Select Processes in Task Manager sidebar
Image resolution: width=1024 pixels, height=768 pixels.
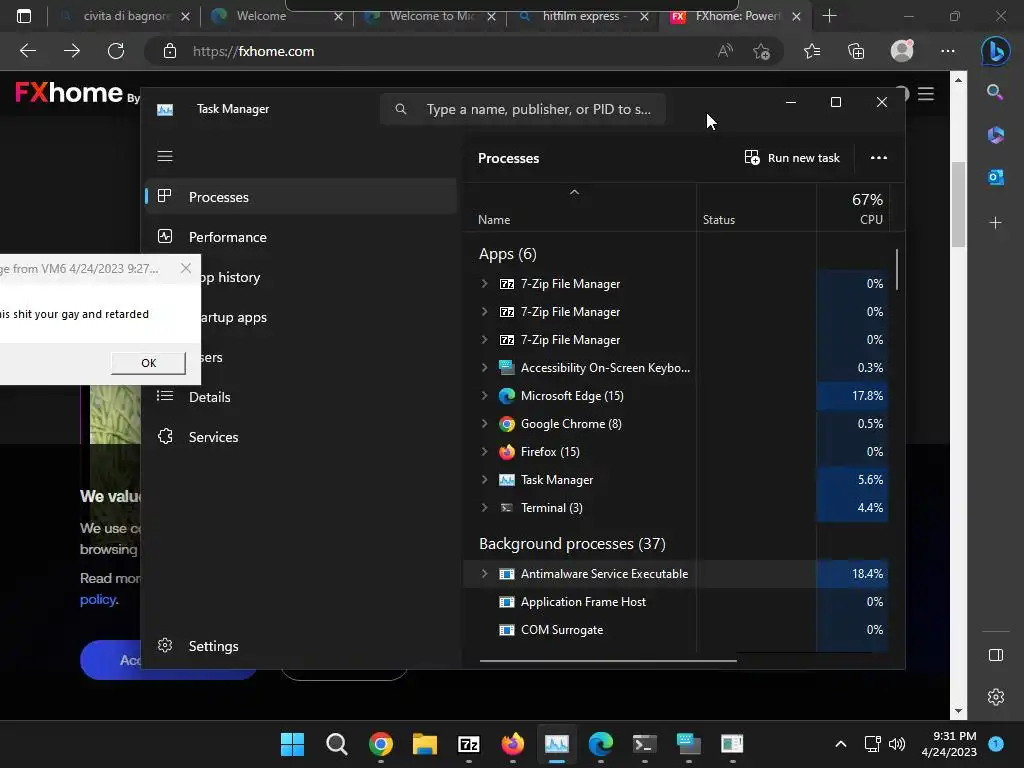click(x=300, y=197)
